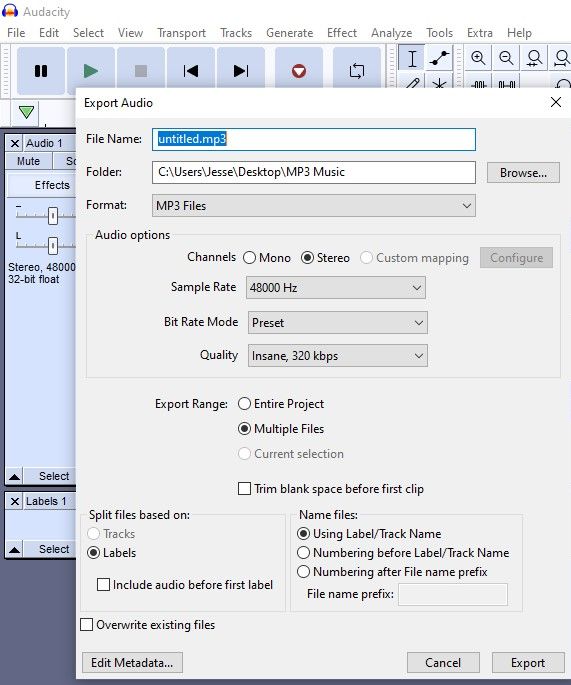Viewport: 571px width, 685px height.
Task: Open the Effect menu
Action: pyautogui.click(x=342, y=33)
